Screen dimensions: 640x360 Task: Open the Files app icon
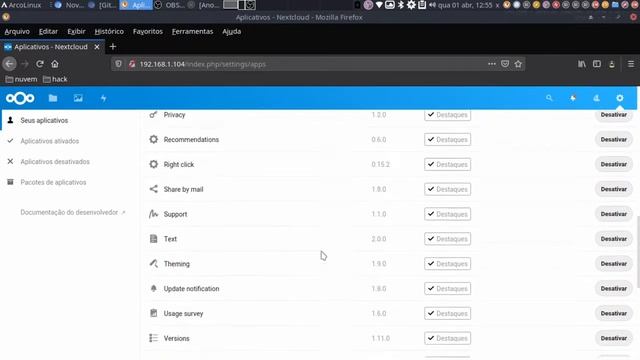(x=53, y=98)
